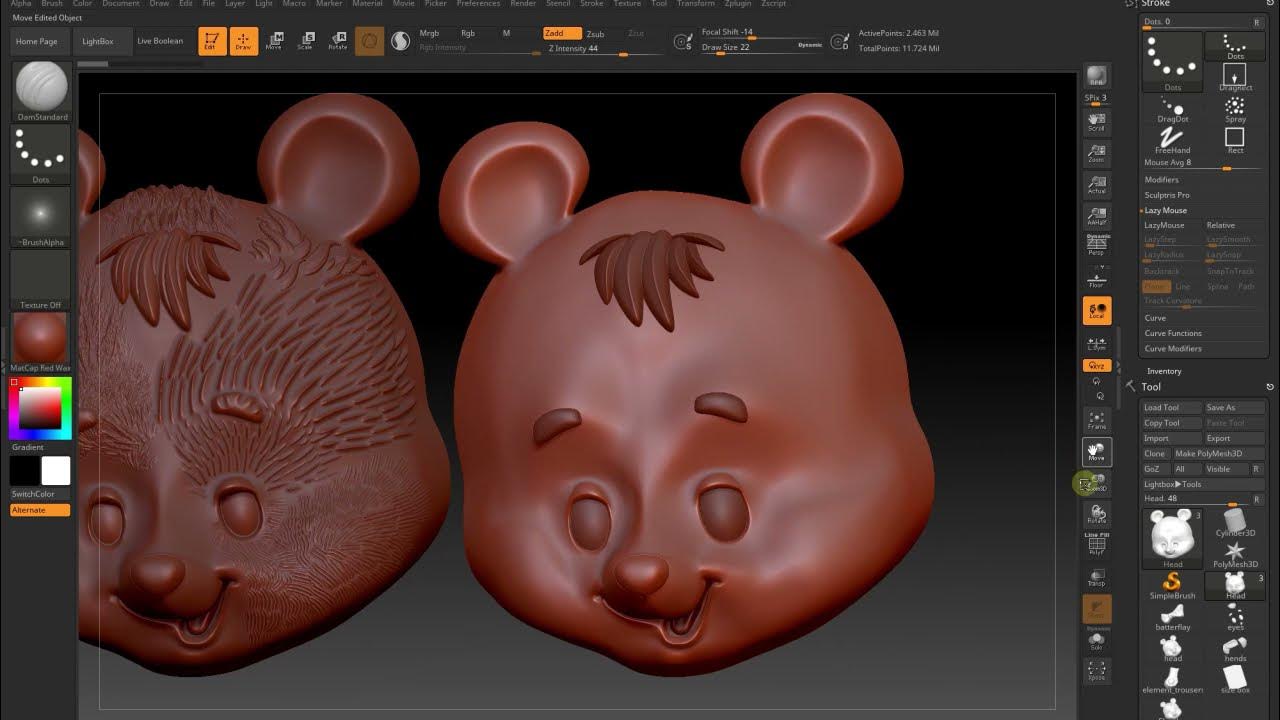Open the Zplugin menu

737,4
